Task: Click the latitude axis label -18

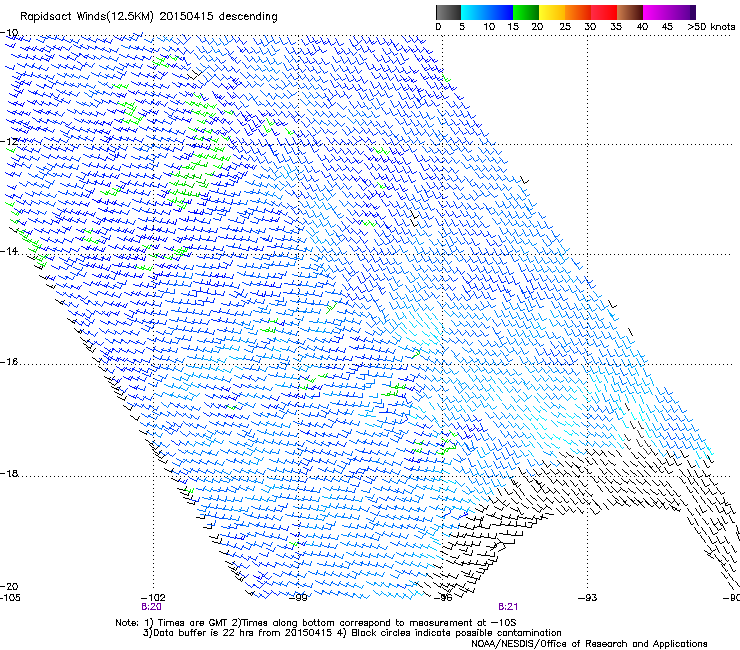Action: (9, 473)
